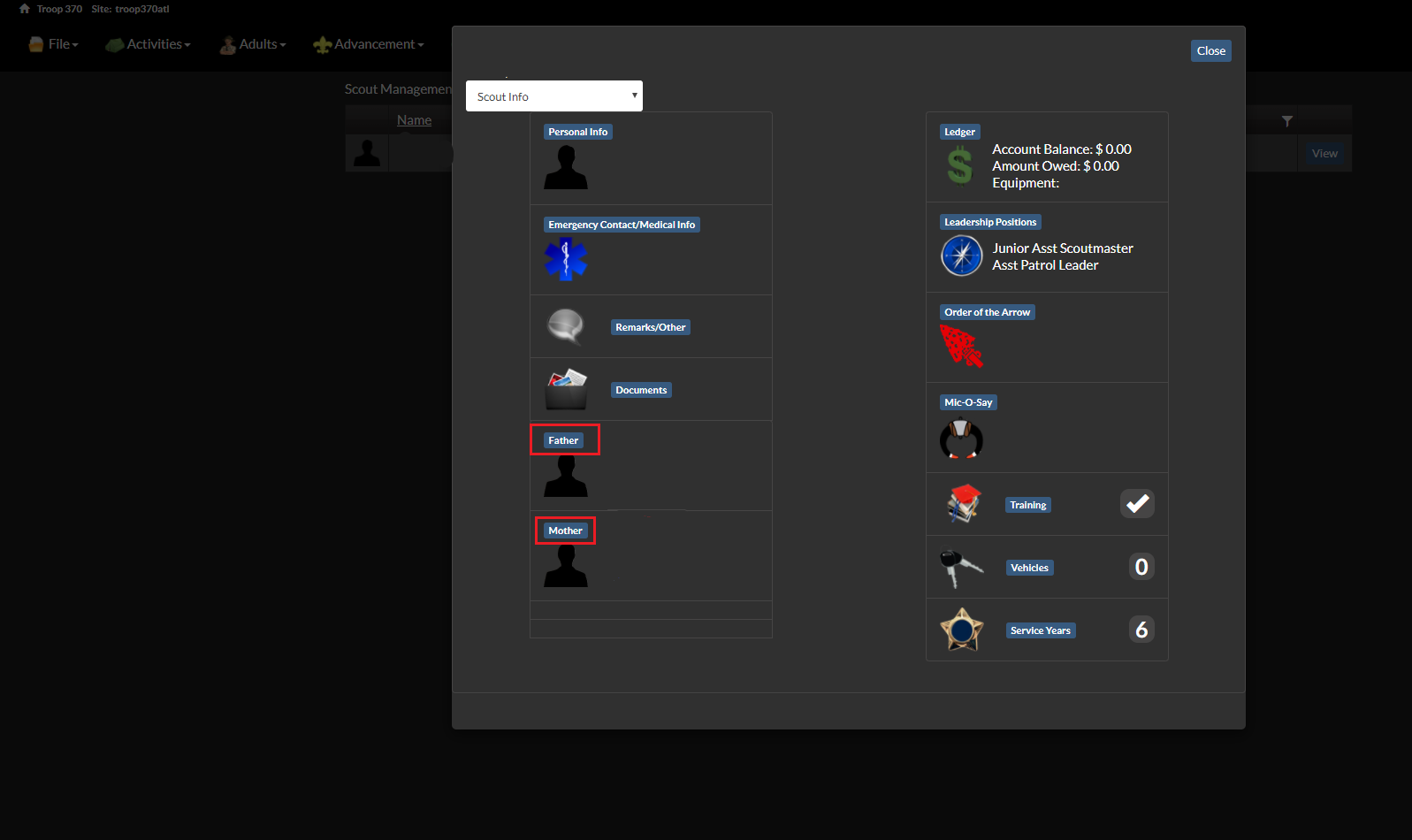Click the Site: troop370atl text
Viewport: 1412px width, 840px height.
(x=130, y=9)
